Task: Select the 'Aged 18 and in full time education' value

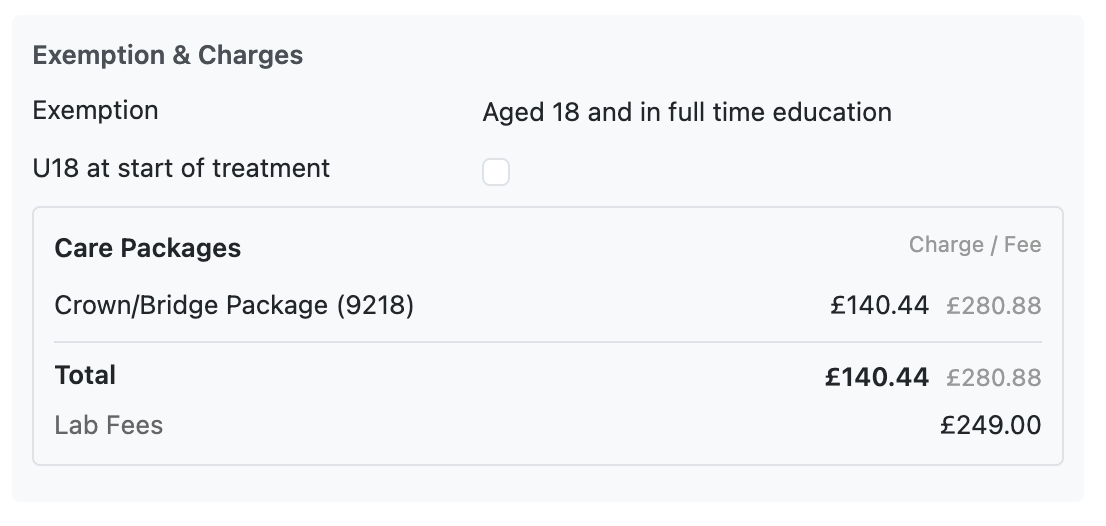Action: [x=686, y=112]
